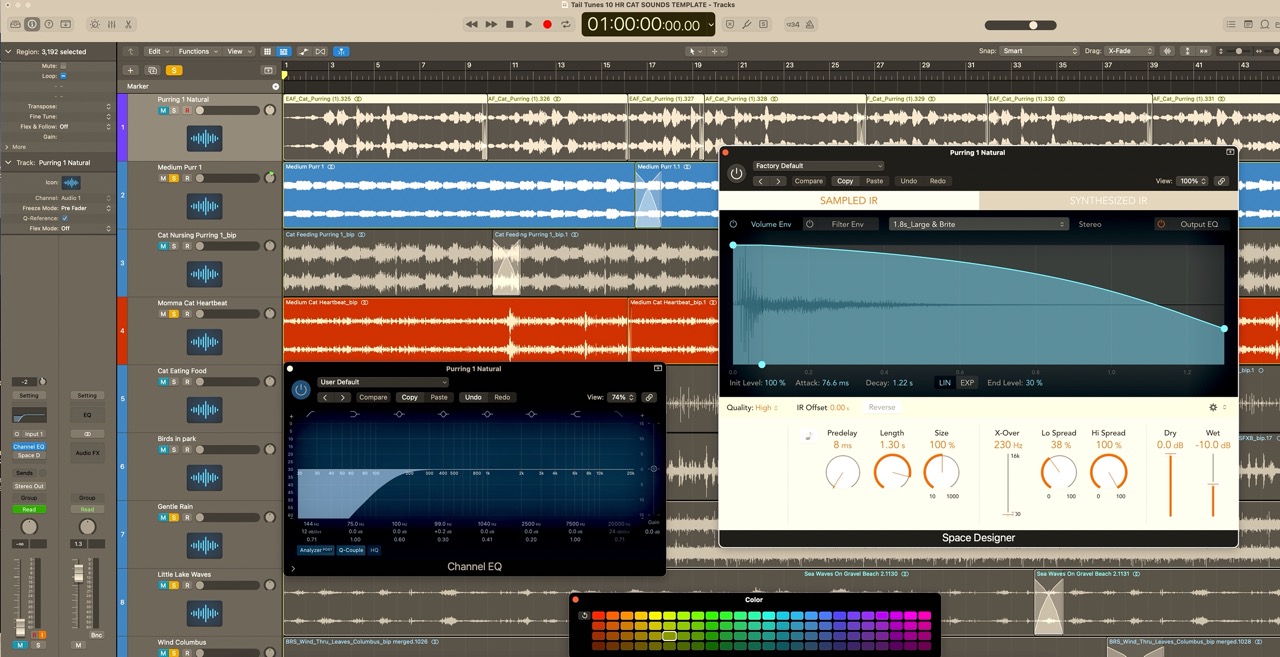
Task: Record-enable the Purring 1 Natural track
Action: point(186,110)
